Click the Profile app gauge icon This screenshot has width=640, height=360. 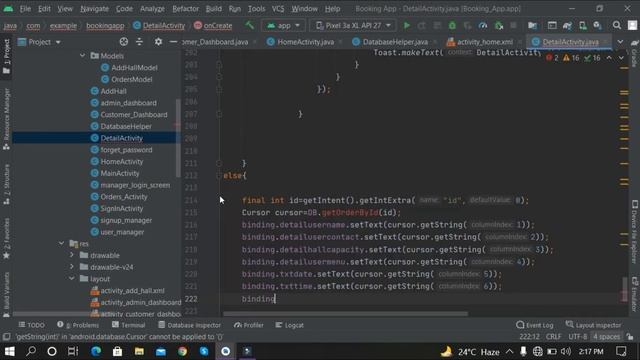[x=483, y=25]
